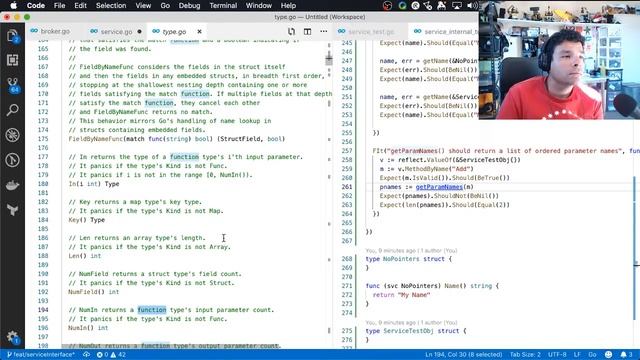Open the errors and warnings count

pos(111,355)
